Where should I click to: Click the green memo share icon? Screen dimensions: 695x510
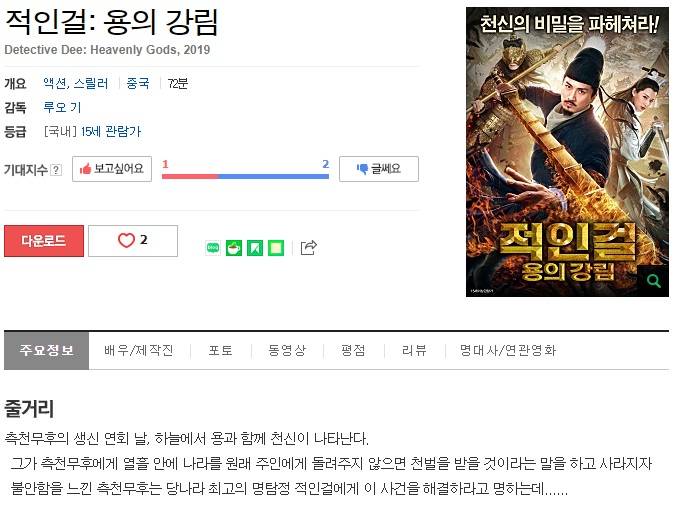276,248
